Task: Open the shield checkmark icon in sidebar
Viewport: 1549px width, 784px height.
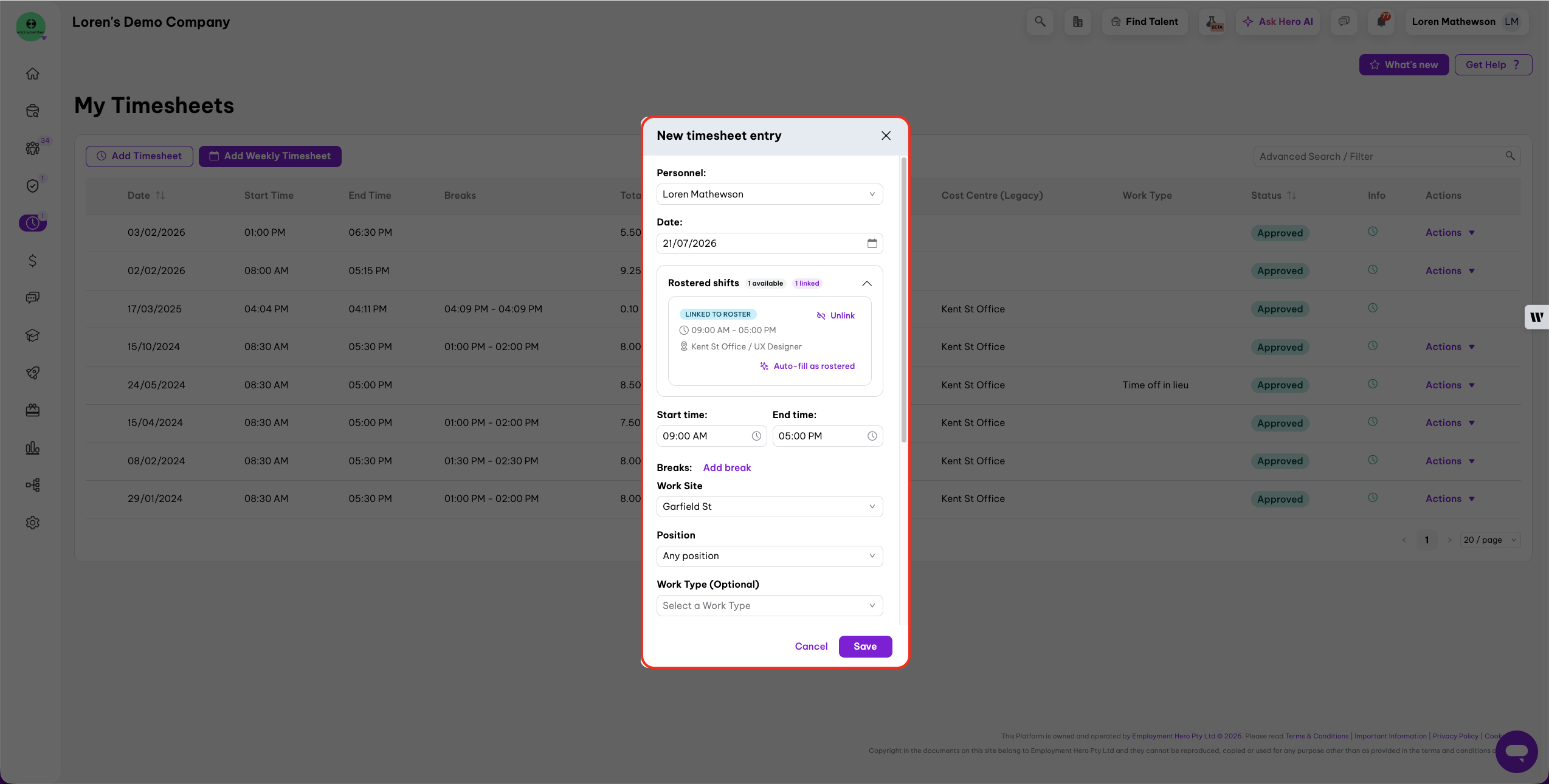Action: [33, 186]
